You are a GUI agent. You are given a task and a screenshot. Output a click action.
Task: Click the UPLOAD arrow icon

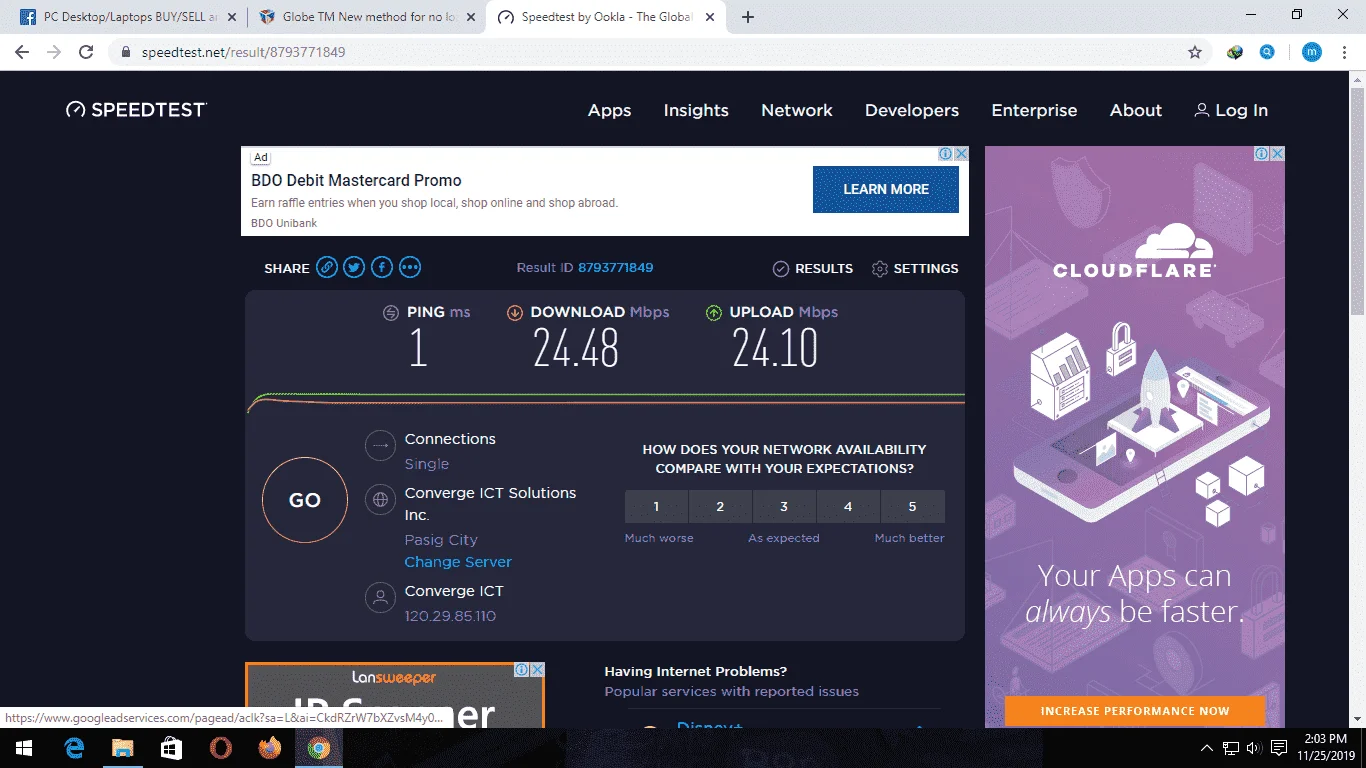714,312
